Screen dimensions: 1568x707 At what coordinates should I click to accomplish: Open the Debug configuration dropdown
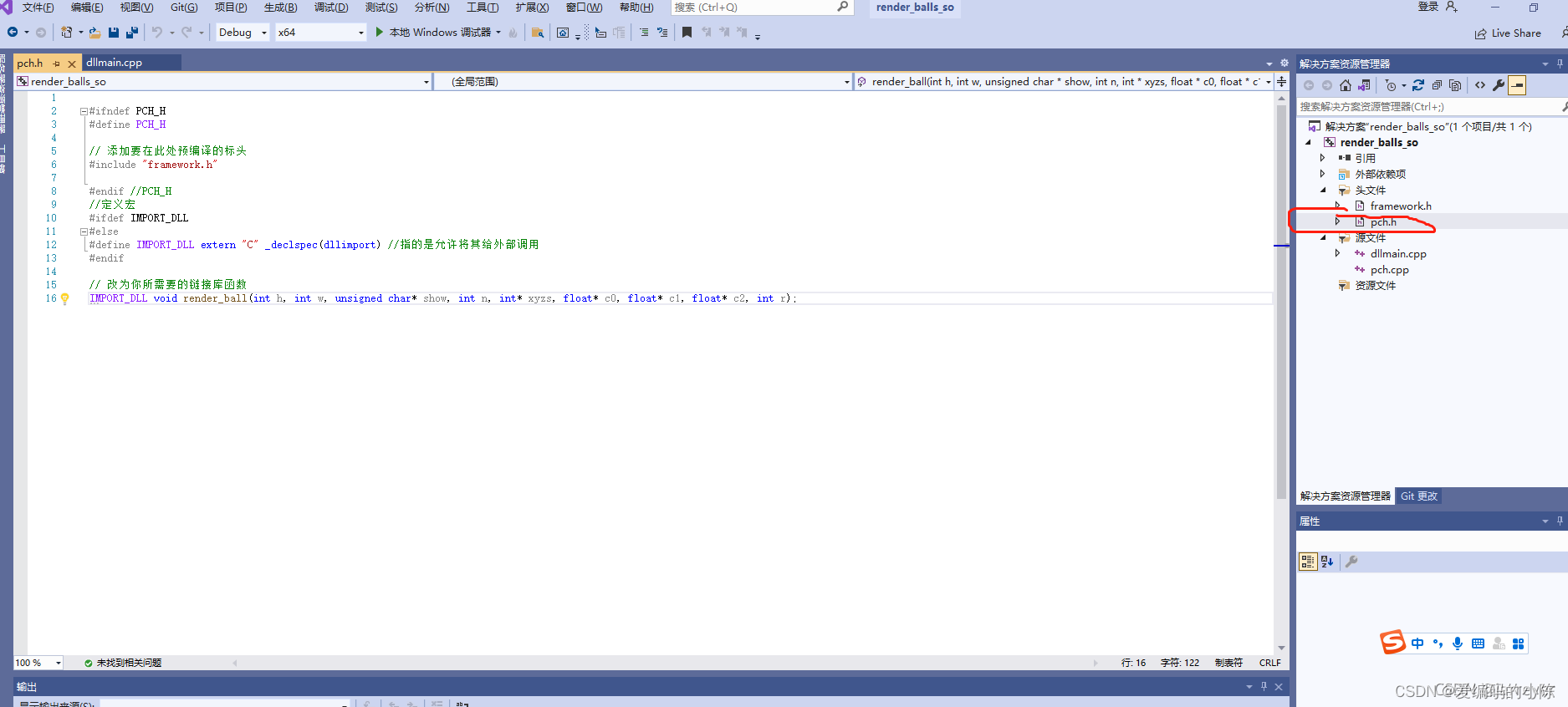(x=243, y=33)
